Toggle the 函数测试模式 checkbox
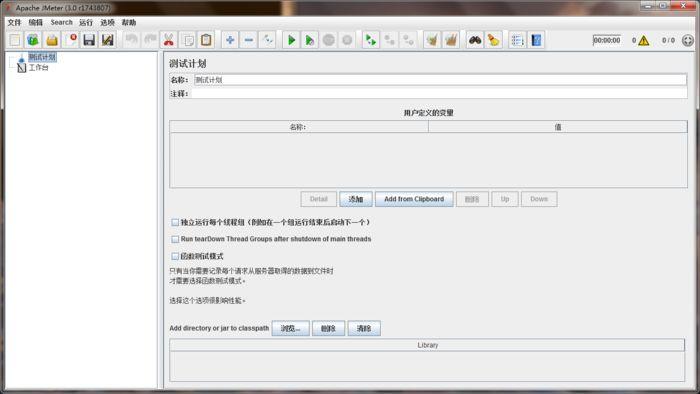Image resolution: width=700 pixels, height=394 pixels. 175,256
